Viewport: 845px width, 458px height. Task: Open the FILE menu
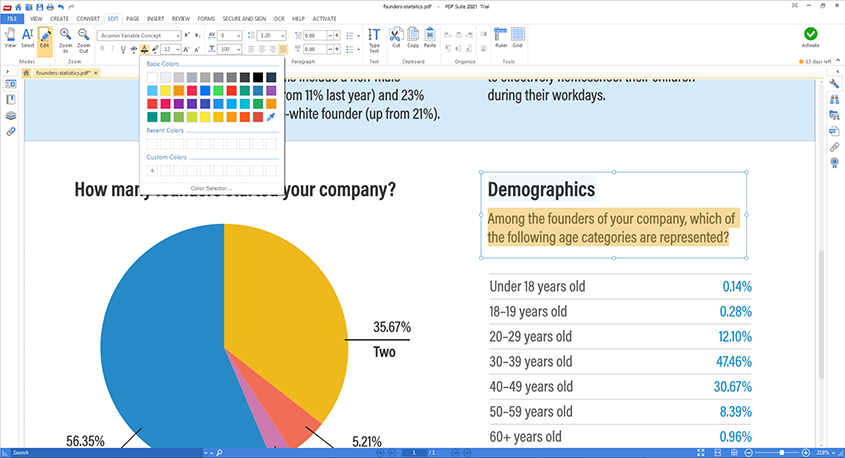pos(12,18)
